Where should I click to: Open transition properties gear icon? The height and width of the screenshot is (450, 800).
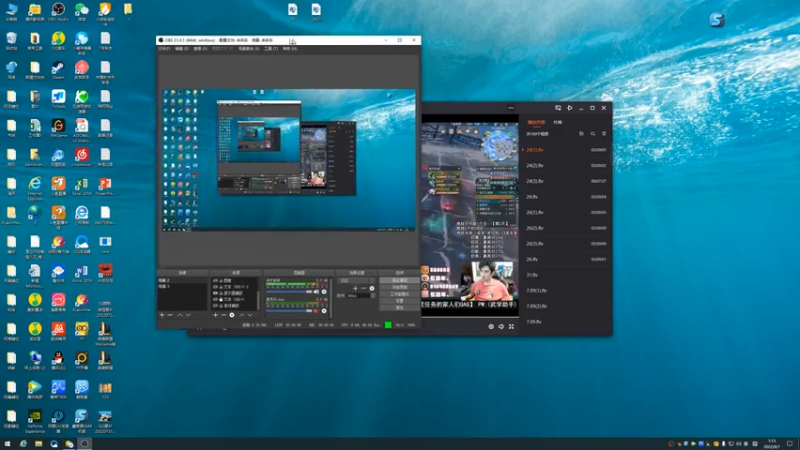tap(372, 288)
